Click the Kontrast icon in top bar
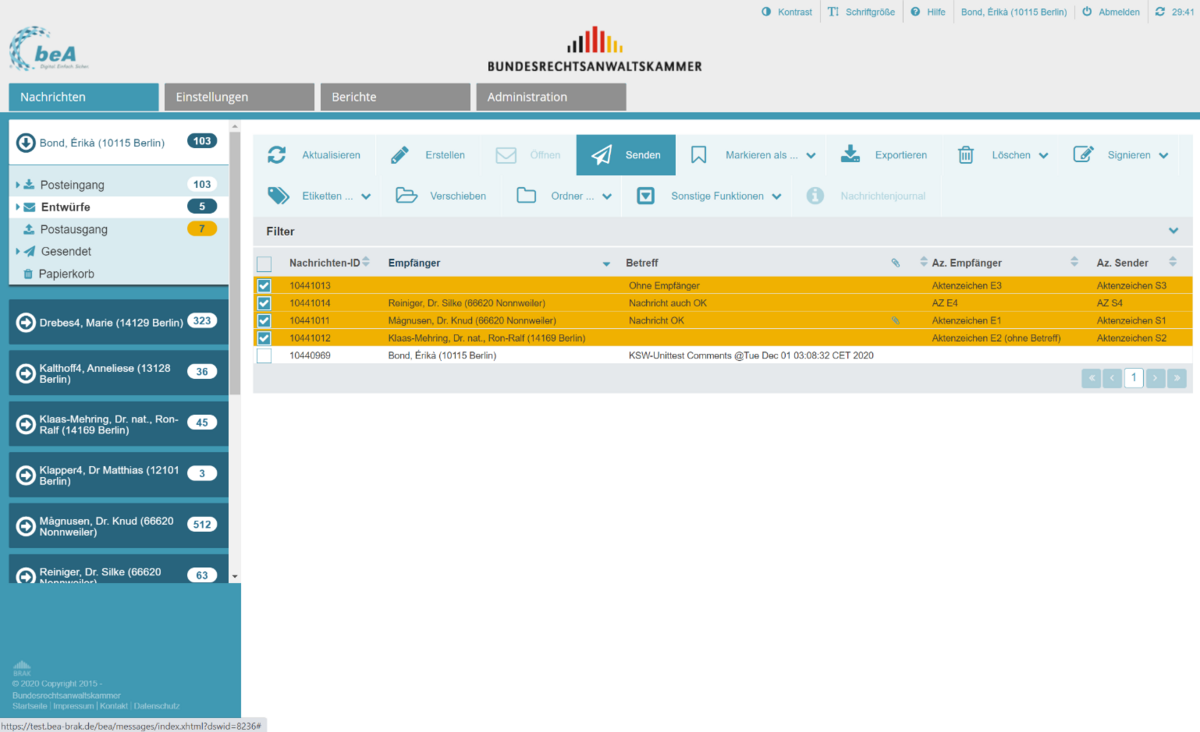The image size is (1200, 732). [767, 12]
